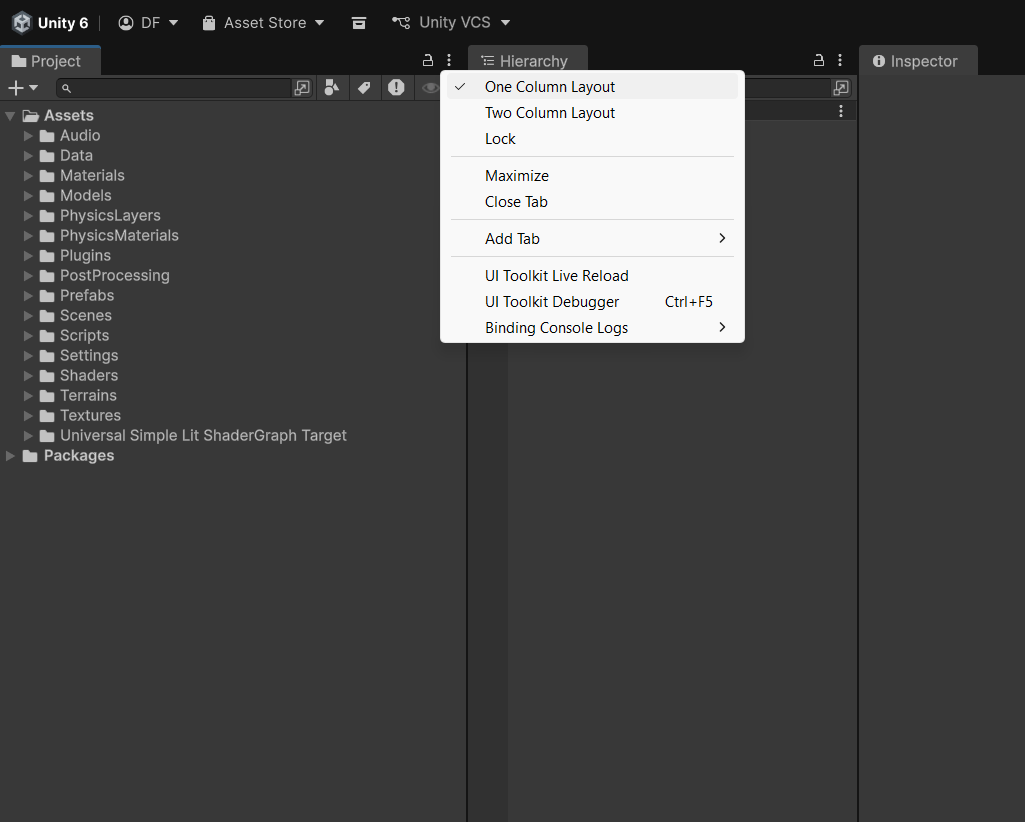Screen dimensions: 1025x822
Task: Click the Search by Import Log exclamation icon
Action: click(x=396, y=88)
